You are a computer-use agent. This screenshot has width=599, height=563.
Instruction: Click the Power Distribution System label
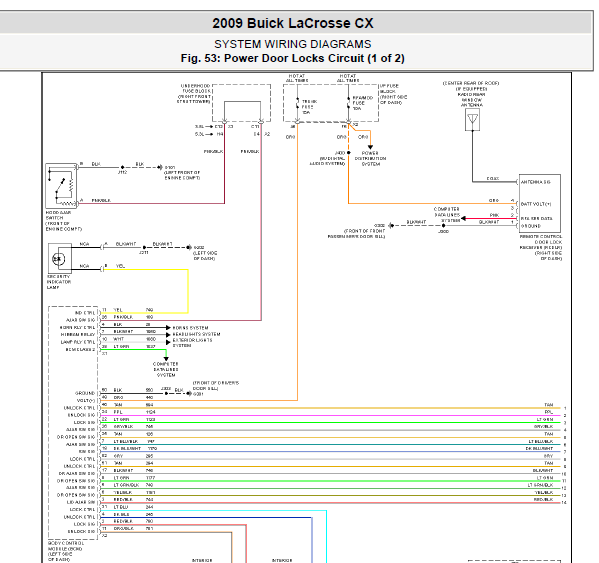click(370, 159)
